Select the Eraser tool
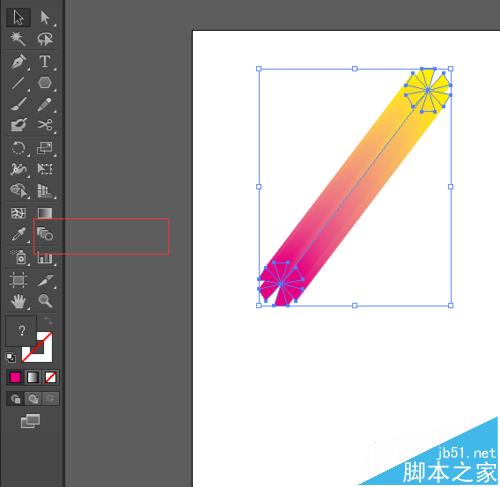Image resolution: width=500 pixels, height=487 pixels. [x=18, y=125]
